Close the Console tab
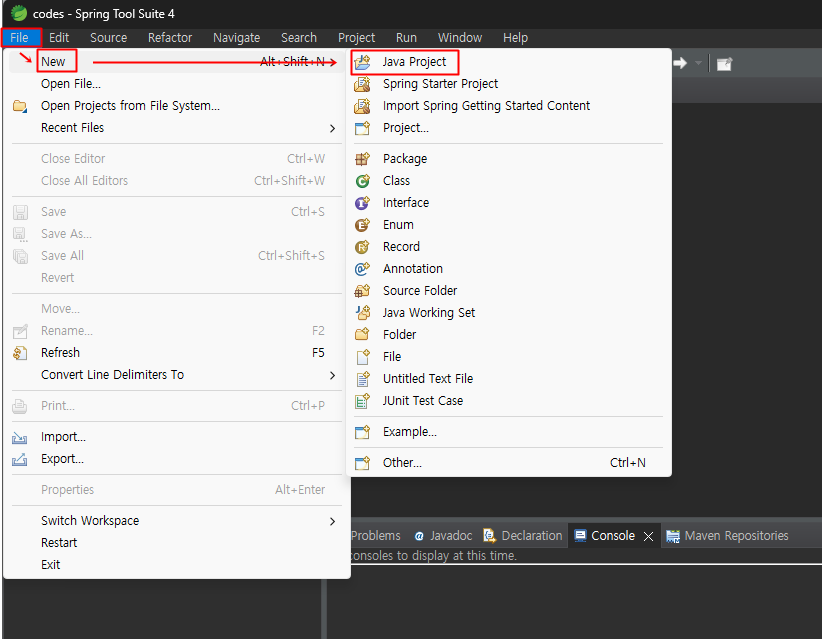 click(648, 536)
